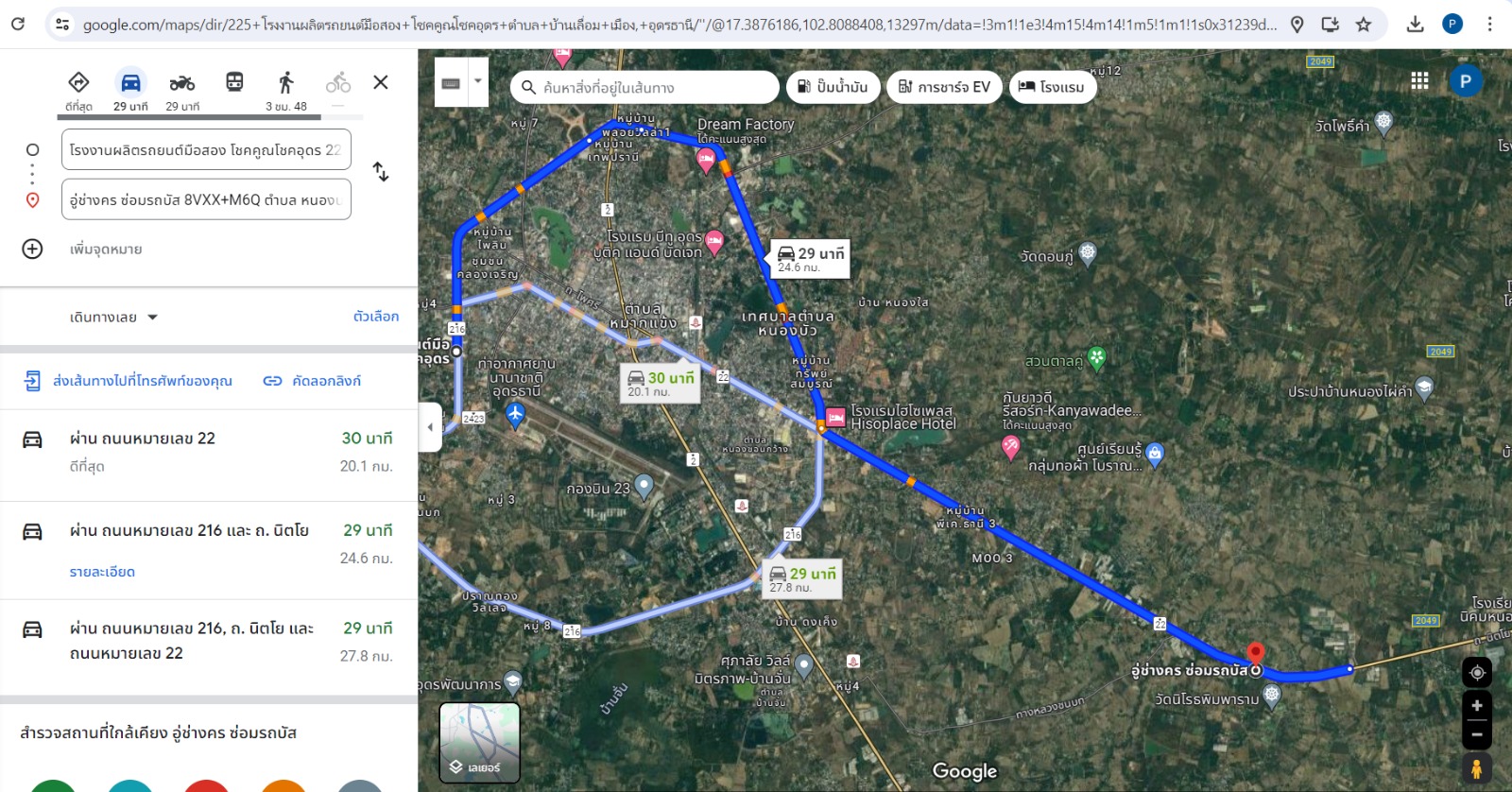Filter by โรงแรม hotels
Image resolution: width=1512 pixels, height=792 pixels.
pos(1053,87)
